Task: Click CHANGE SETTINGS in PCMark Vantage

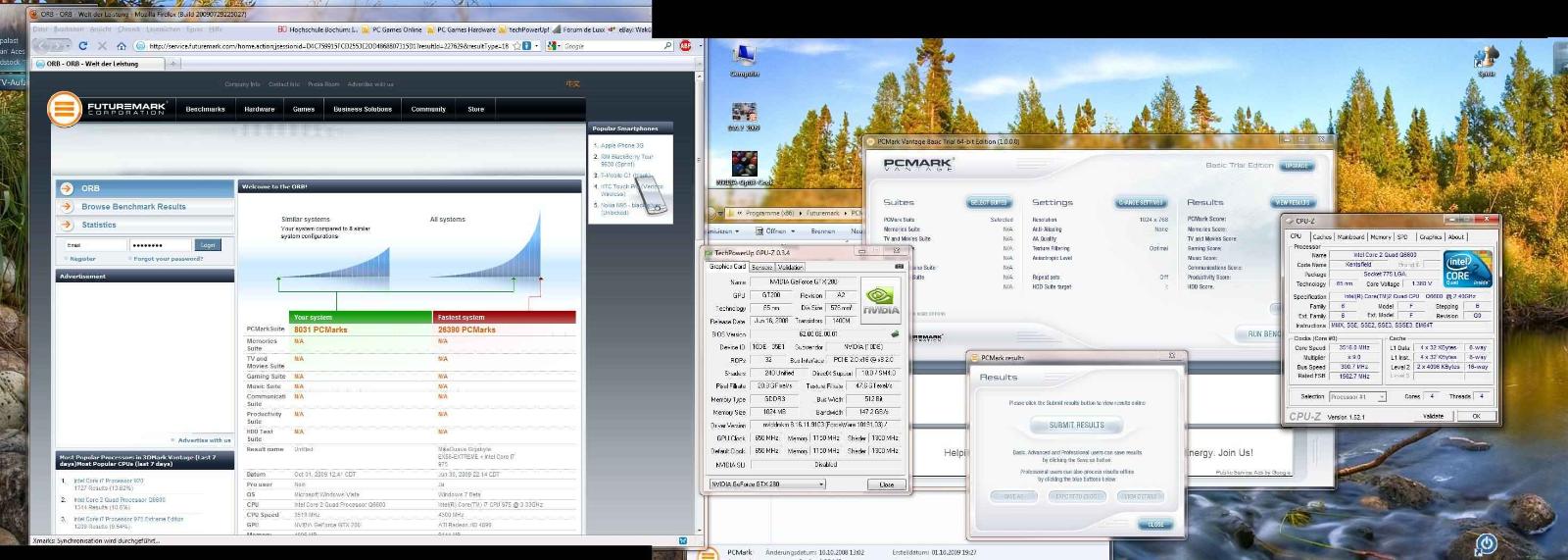Action: click(x=1141, y=202)
